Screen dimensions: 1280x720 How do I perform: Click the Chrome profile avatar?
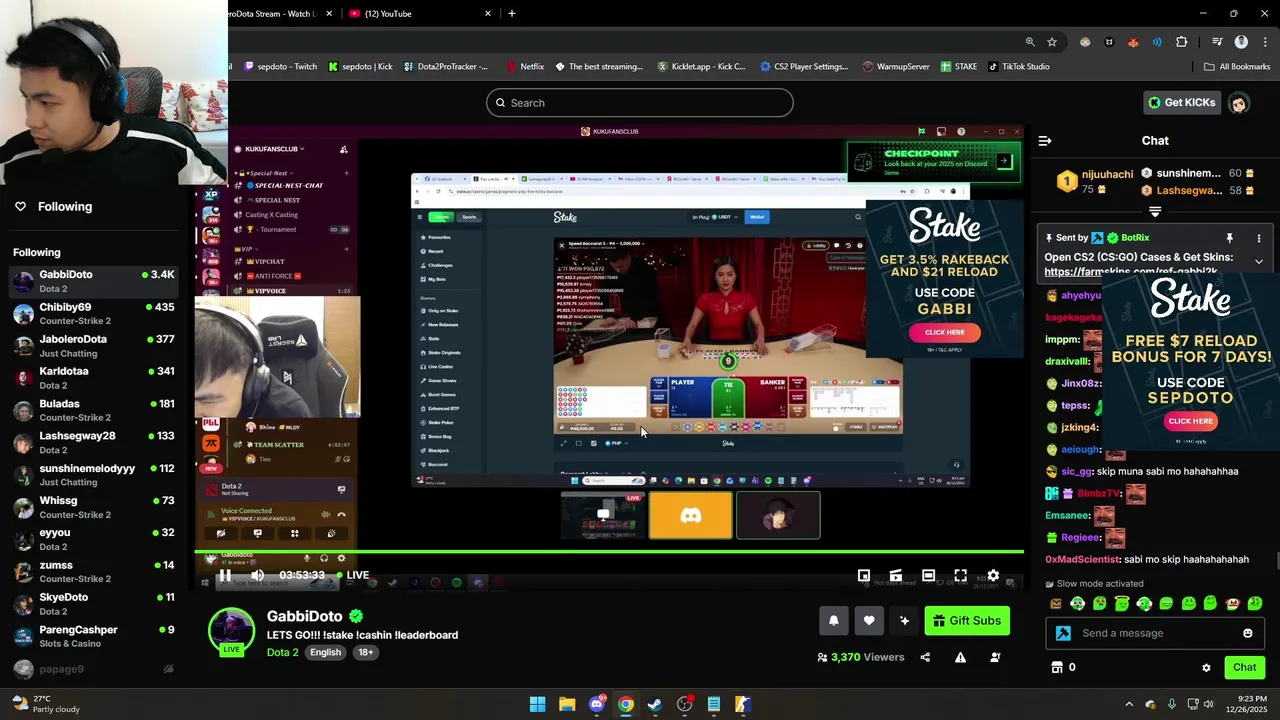pyautogui.click(x=1241, y=42)
